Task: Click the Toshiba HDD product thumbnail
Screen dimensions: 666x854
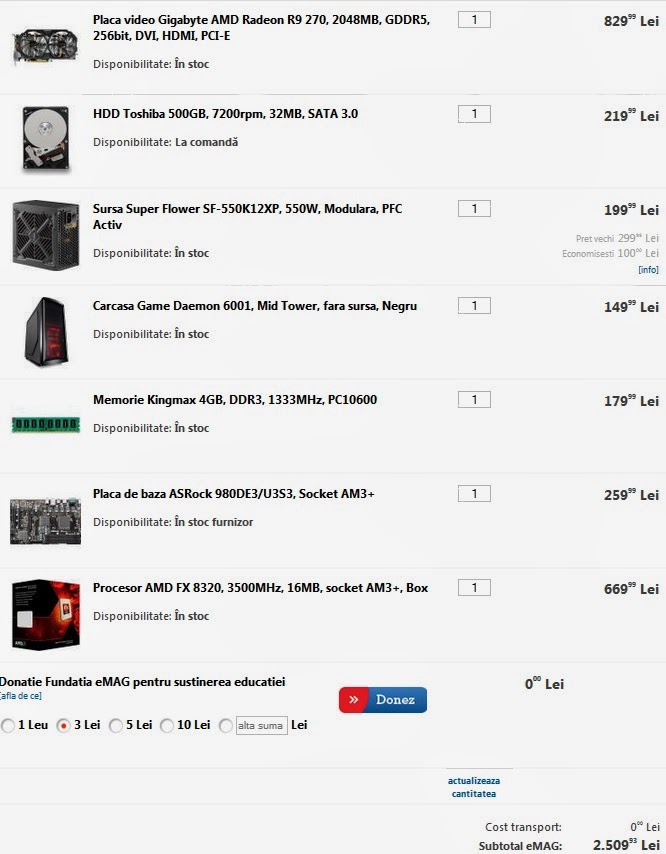Action: (x=46, y=138)
